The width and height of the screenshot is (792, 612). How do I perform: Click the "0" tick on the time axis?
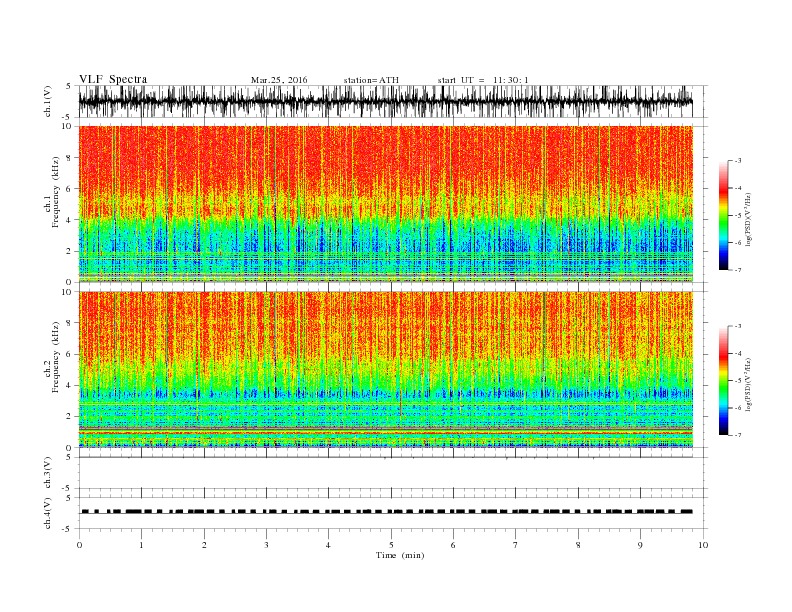click(x=79, y=545)
